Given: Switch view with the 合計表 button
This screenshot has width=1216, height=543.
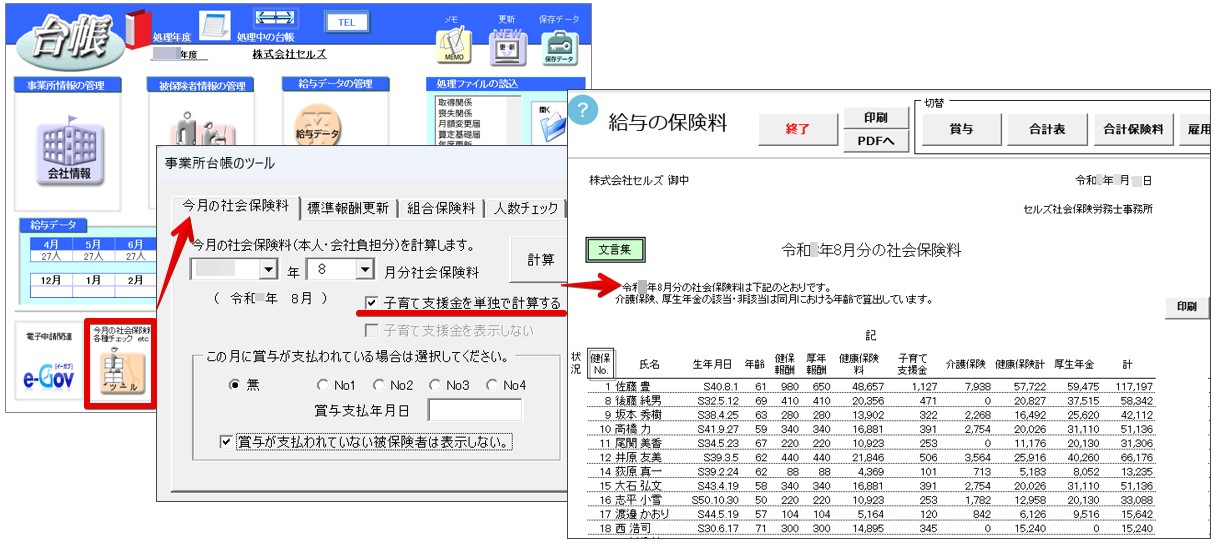Looking at the screenshot, I should click(1047, 129).
